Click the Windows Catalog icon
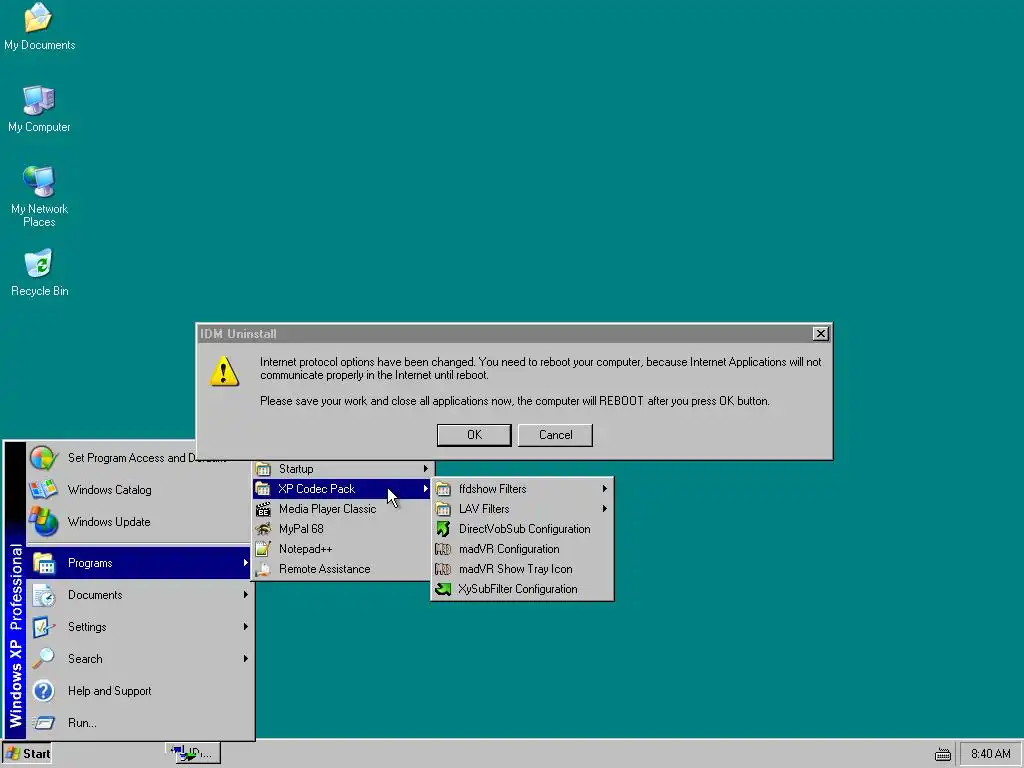Viewport: 1024px width, 768px height. coord(44,490)
